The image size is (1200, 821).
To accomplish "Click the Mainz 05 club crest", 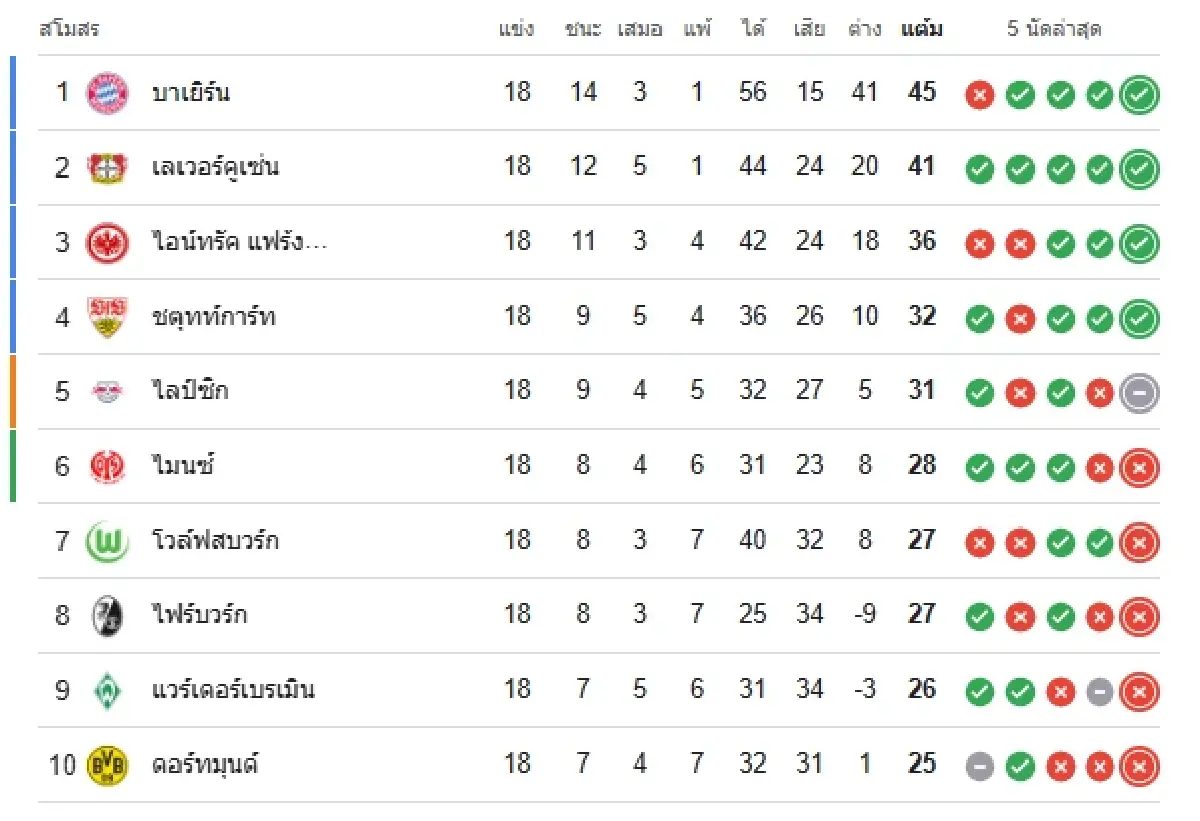I will [x=107, y=466].
